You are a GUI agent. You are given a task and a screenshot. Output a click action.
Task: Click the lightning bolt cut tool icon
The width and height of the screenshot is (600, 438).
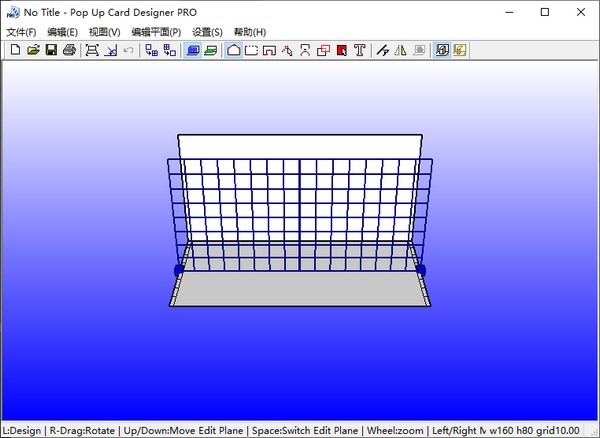[x=382, y=50]
